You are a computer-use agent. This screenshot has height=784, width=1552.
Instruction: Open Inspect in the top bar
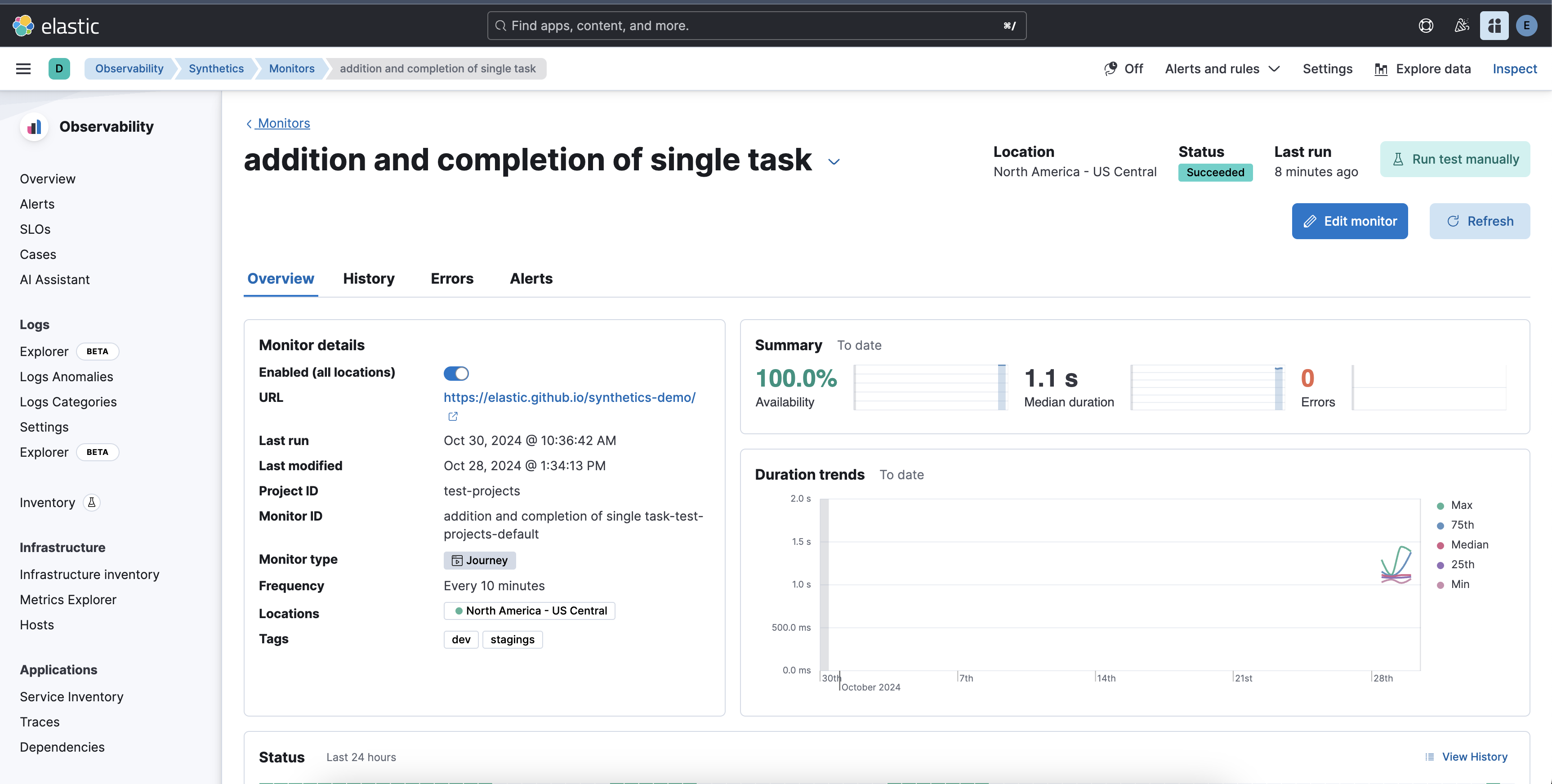click(x=1514, y=69)
